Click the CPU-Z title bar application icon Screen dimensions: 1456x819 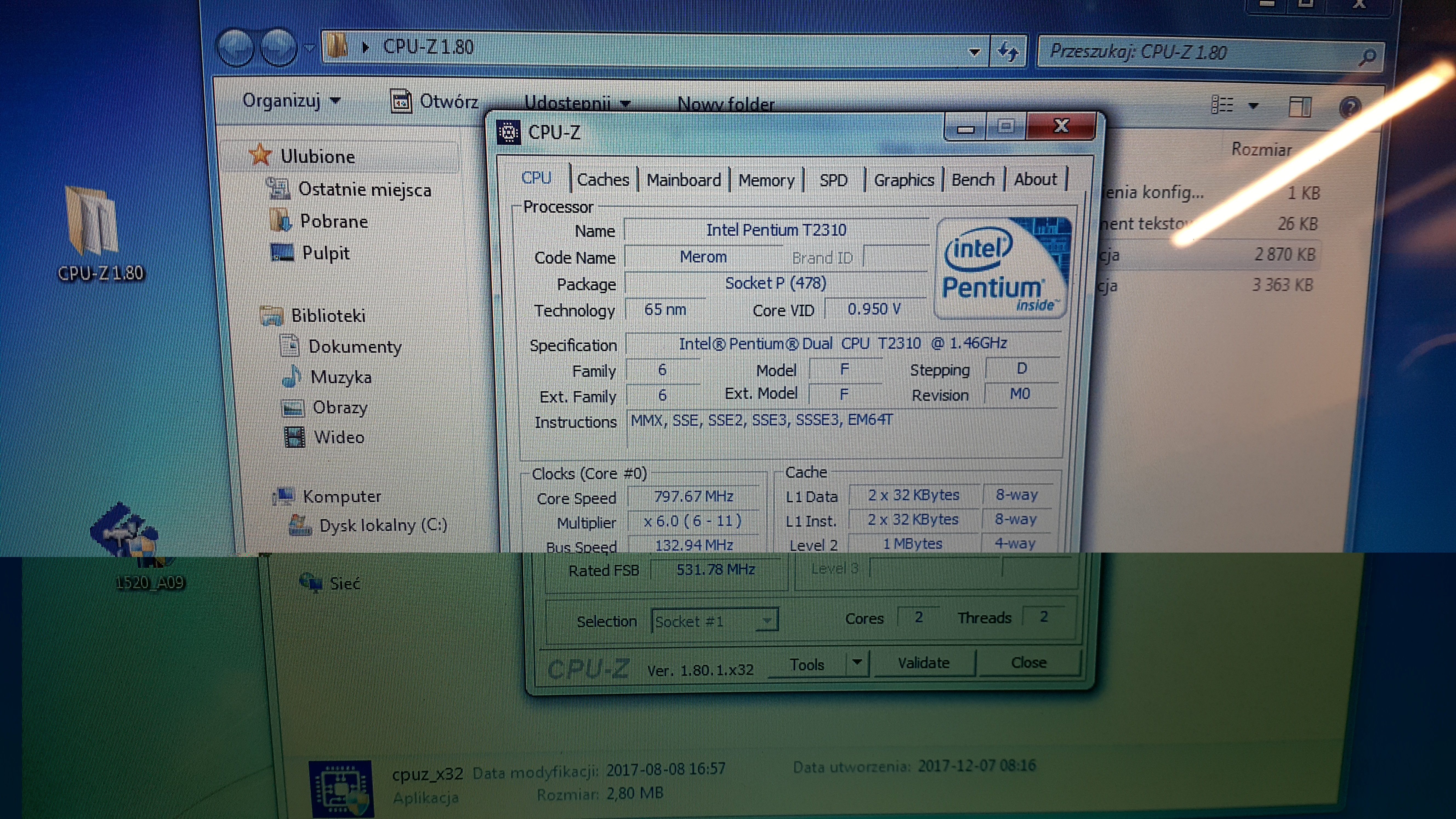(x=508, y=132)
